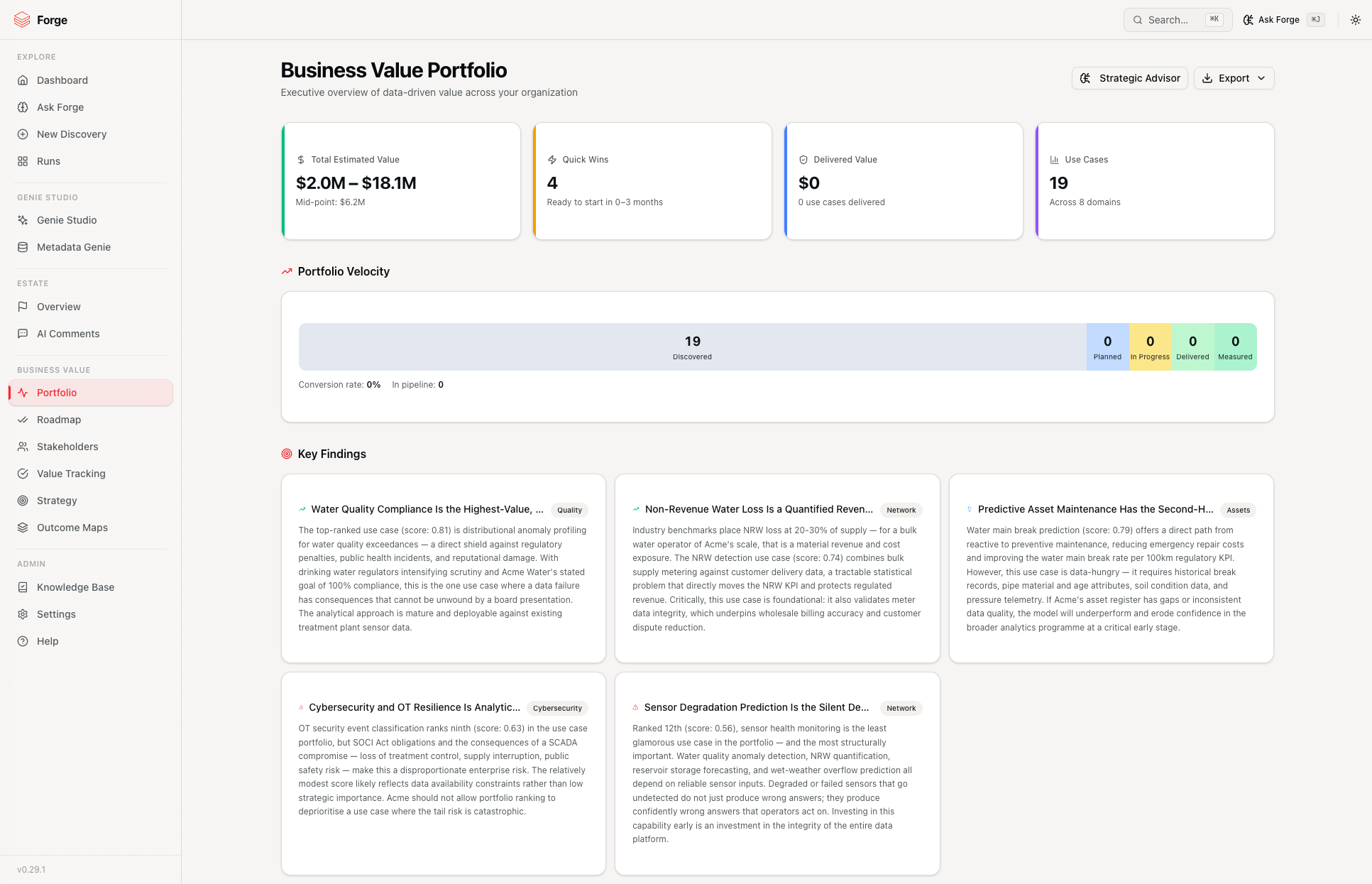Viewport: 1372px width, 884px height.
Task: Open Roadmap in the sidebar
Action: [91, 420]
